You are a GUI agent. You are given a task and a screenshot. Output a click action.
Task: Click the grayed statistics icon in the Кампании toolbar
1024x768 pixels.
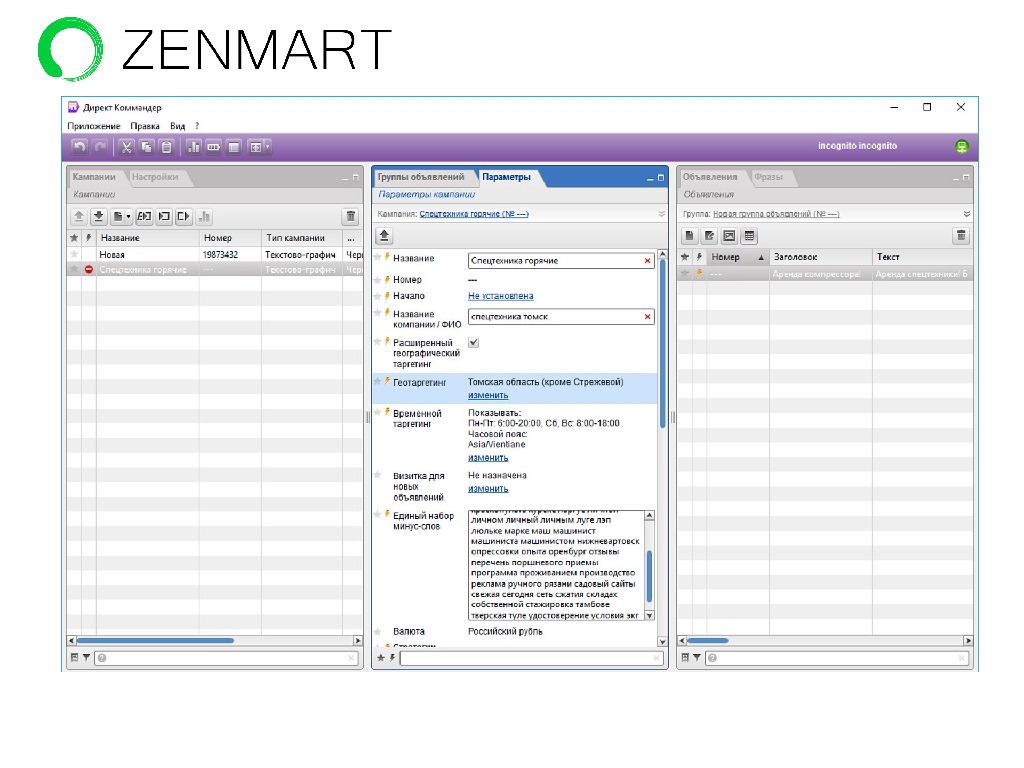coord(204,216)
